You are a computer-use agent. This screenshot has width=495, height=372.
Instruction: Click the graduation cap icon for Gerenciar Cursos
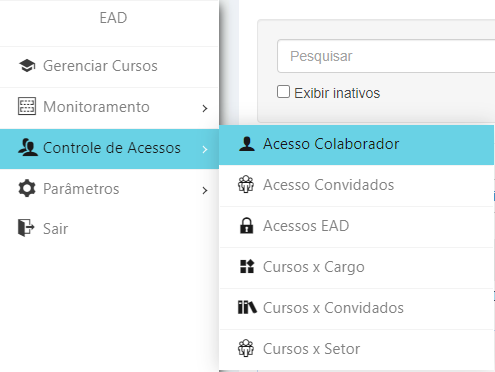click(27, 66)
